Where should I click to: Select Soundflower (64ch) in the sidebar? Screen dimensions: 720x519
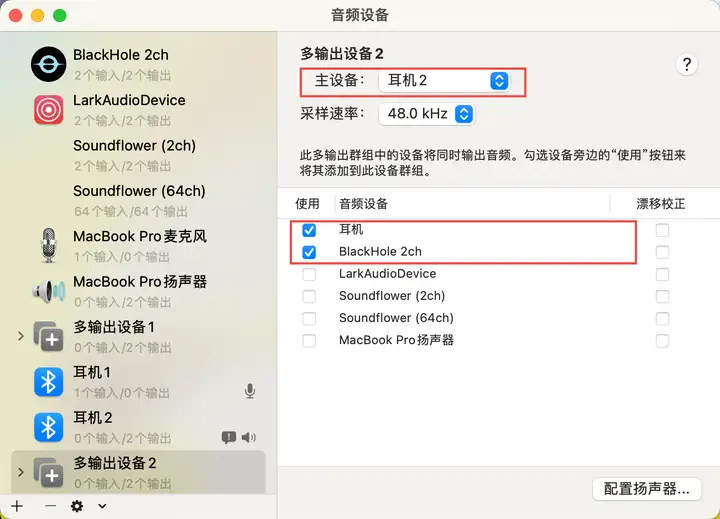pyautogui.click(x=138, y=200)
